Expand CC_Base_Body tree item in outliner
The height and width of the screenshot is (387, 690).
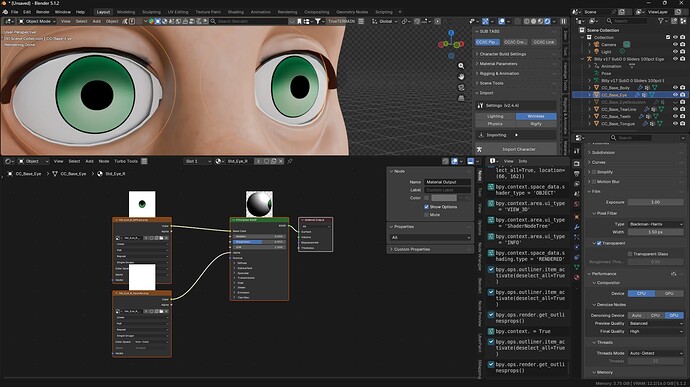click(x=590, y=88)
